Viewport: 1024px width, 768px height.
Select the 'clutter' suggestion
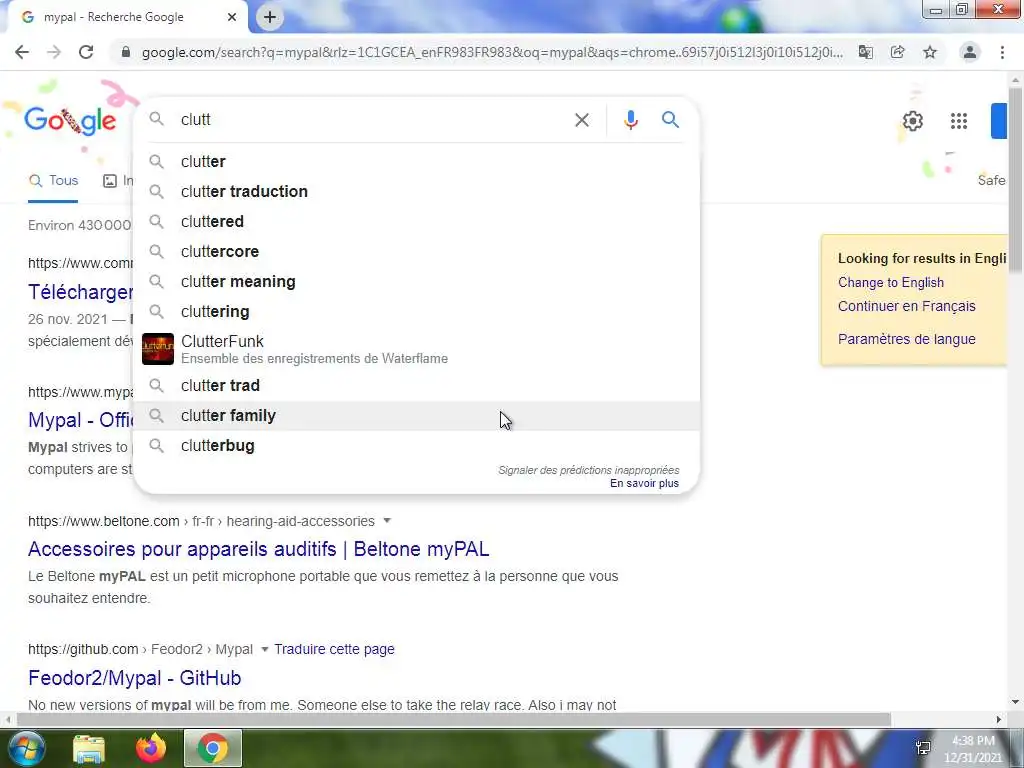(416, 161)
